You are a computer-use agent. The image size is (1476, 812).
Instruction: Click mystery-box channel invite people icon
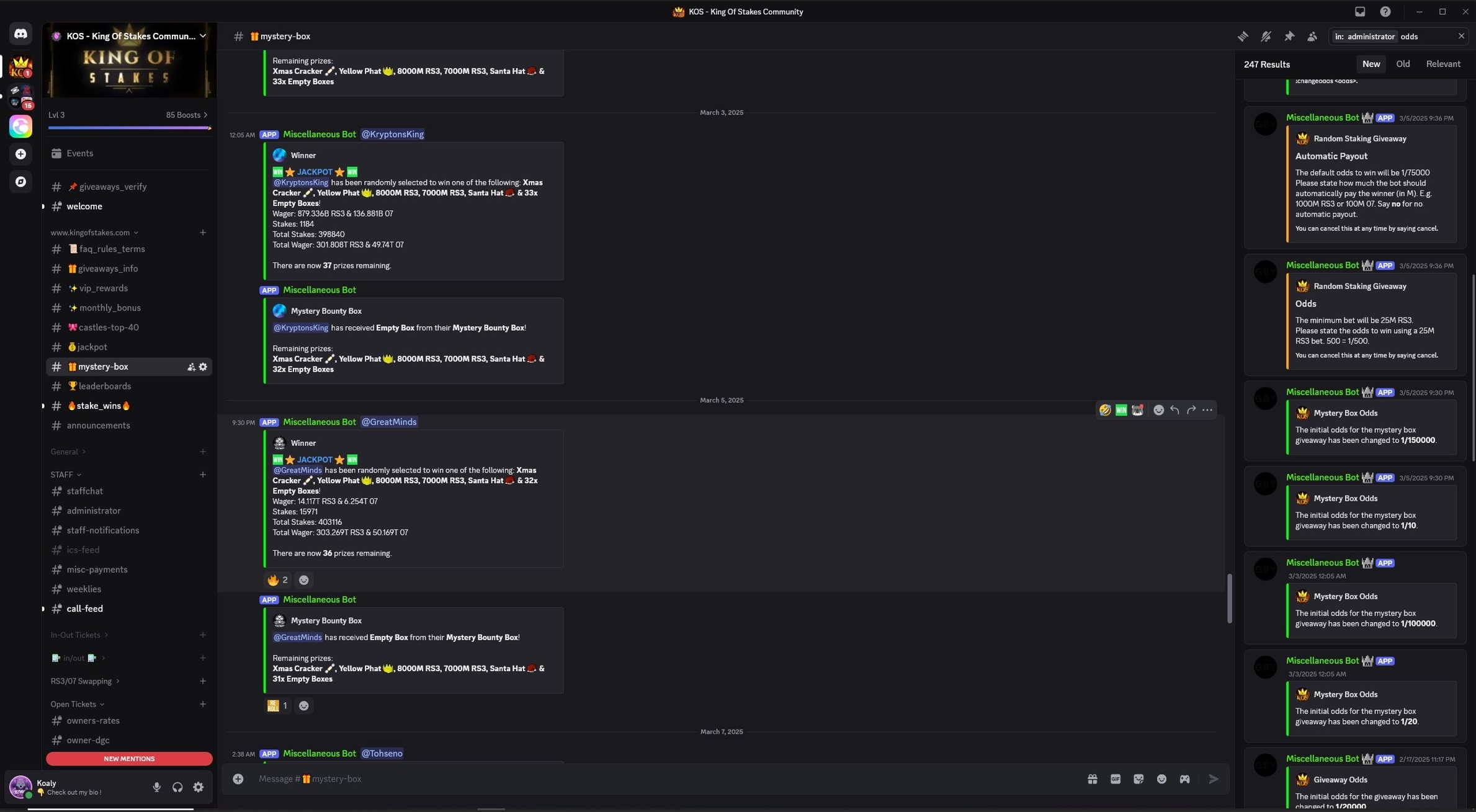pyautogui.click(x=191, y=367)
